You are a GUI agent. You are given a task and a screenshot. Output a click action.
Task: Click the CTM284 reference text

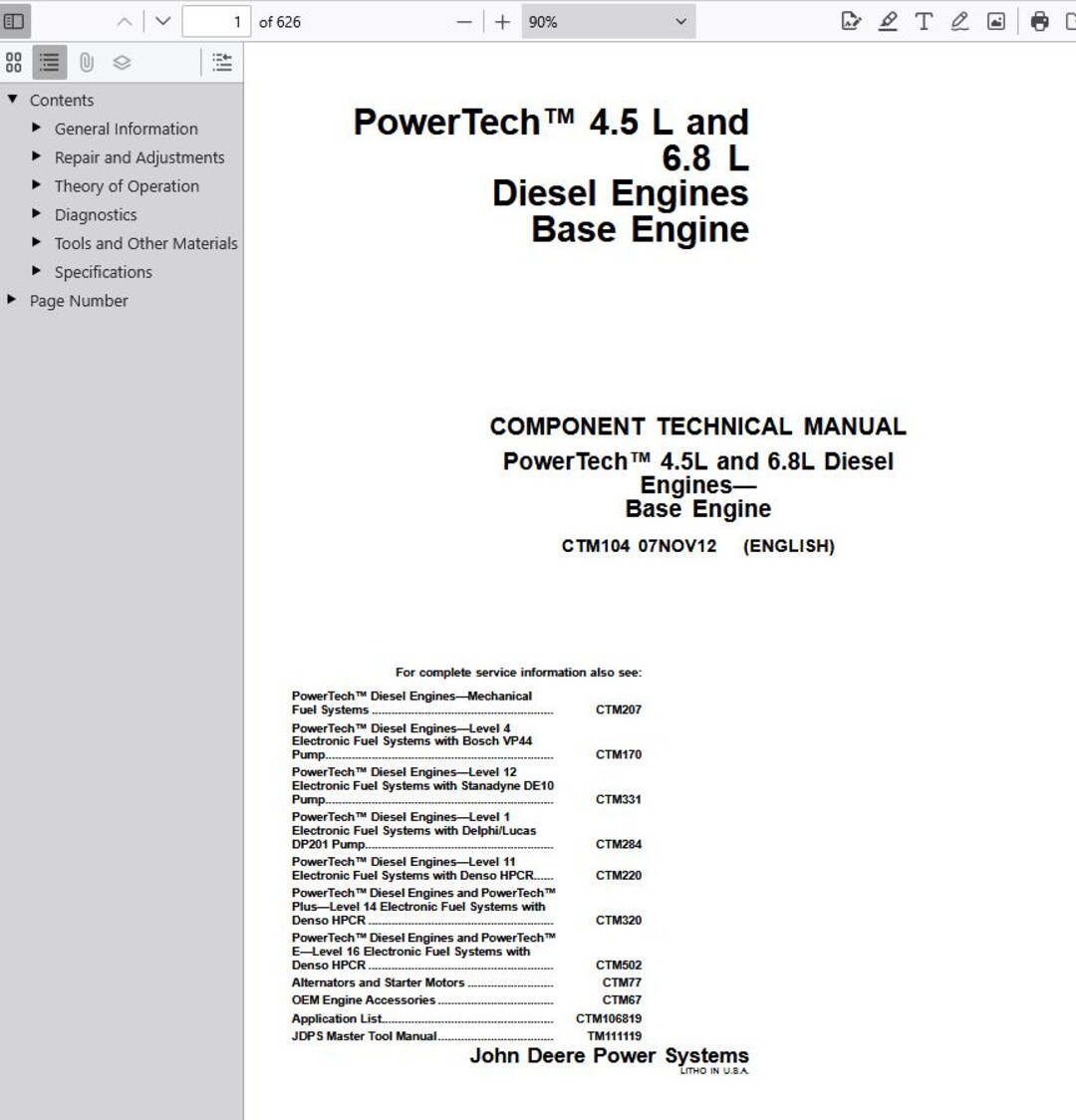(619, 844)
